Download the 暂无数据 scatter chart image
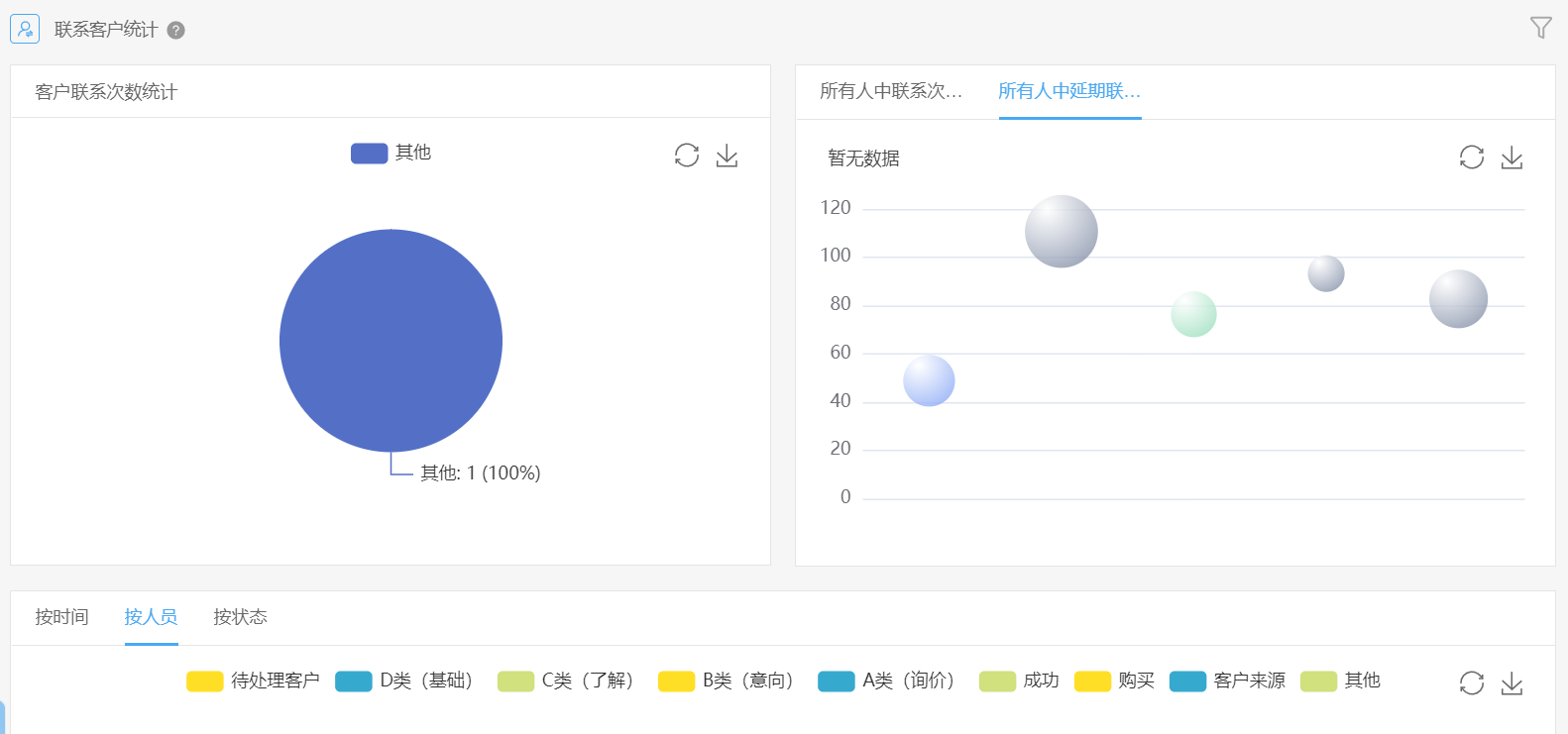This screenshot has width=1568, height=734. tap(1512, 157)
